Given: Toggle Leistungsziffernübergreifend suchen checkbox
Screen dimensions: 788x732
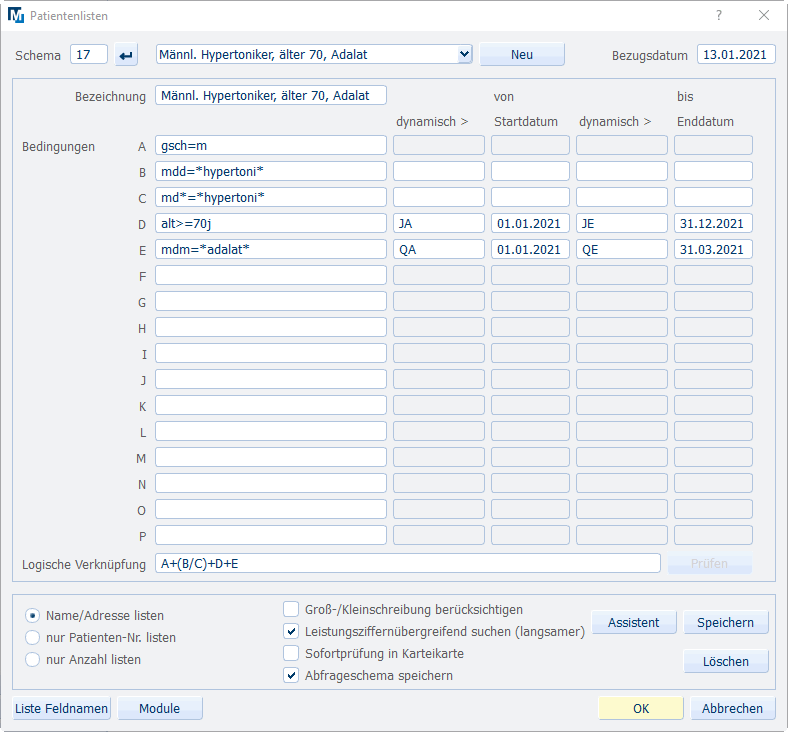Looking at the screenshot, I should (291, 631).
